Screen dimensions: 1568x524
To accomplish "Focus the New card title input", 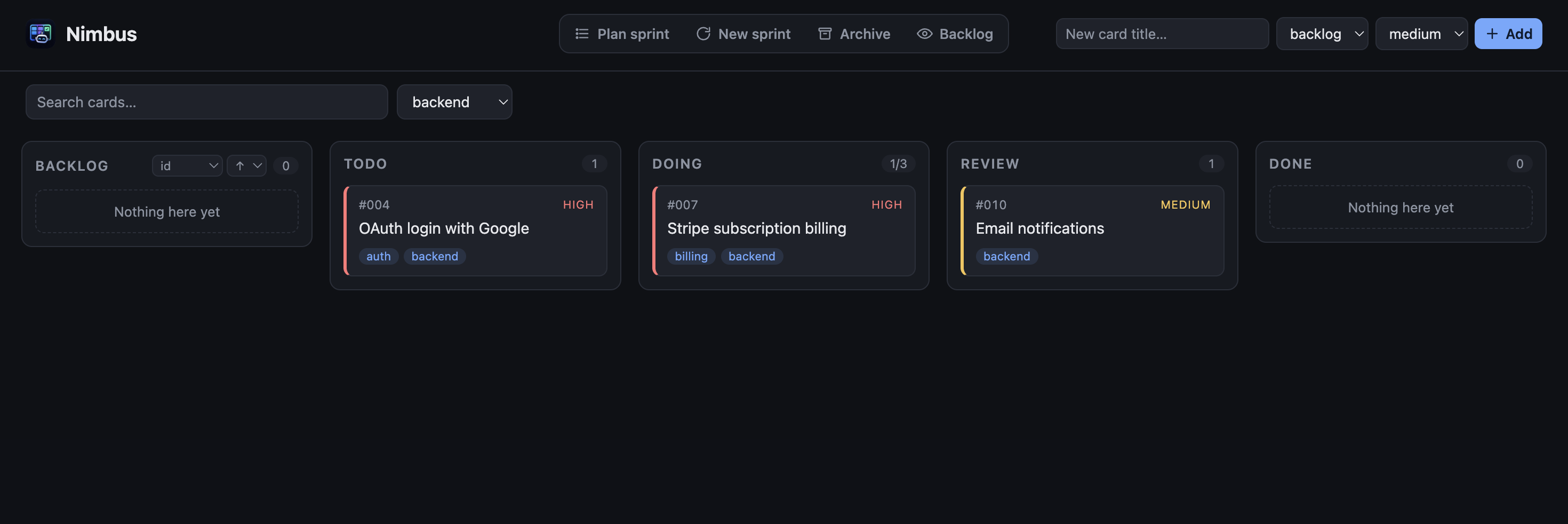I will pos(1162,34).
